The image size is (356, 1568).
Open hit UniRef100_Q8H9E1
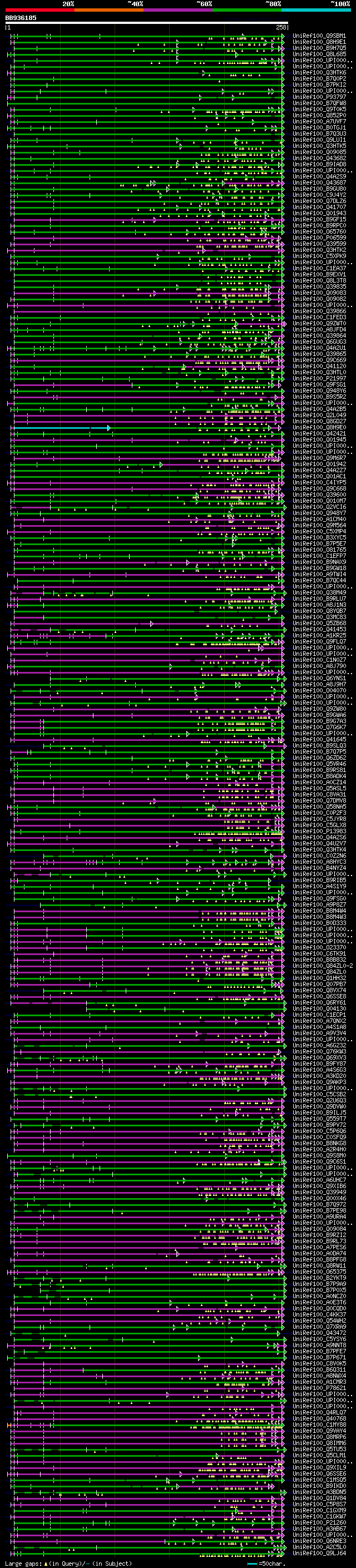[319, 42]
